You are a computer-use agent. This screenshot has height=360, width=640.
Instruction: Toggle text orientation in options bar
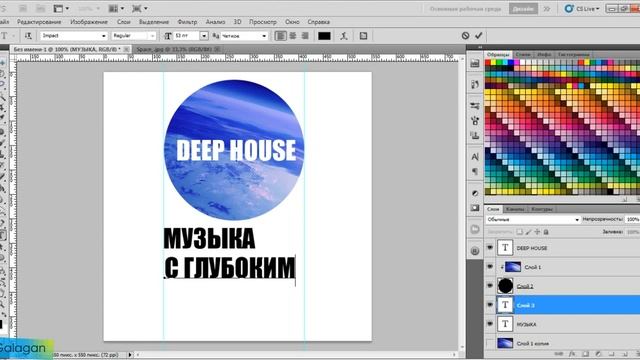[x=28, y=36]
